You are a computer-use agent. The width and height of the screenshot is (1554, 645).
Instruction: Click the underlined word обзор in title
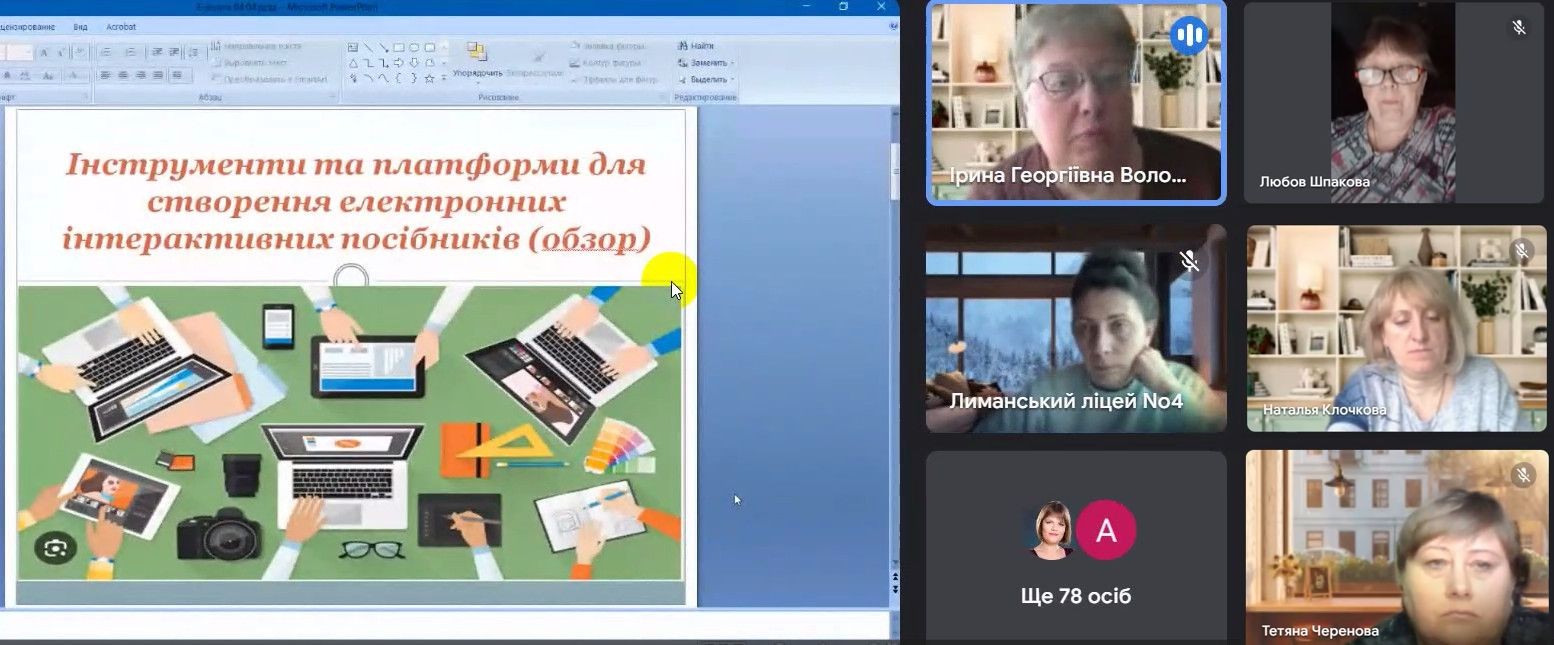pyautogui.click(x=588, y=239)
